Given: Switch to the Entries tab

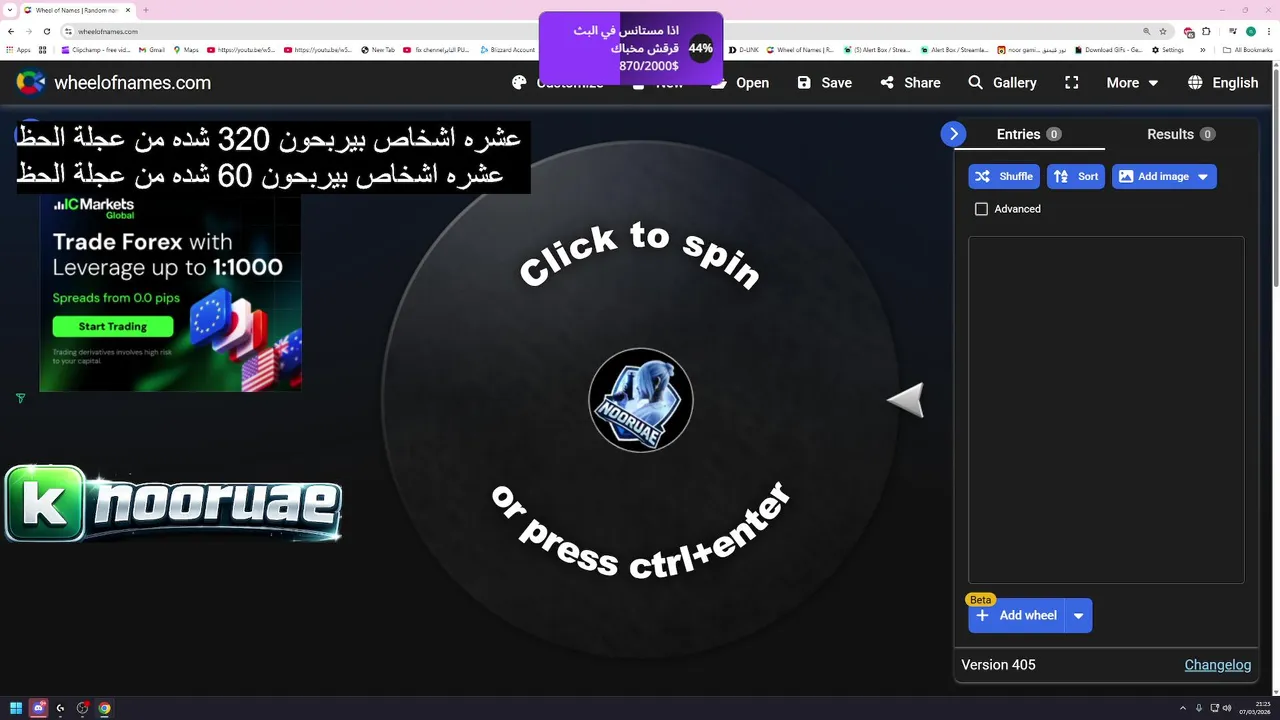Looking at the screenshot, I should click(x=1029, y=134).
